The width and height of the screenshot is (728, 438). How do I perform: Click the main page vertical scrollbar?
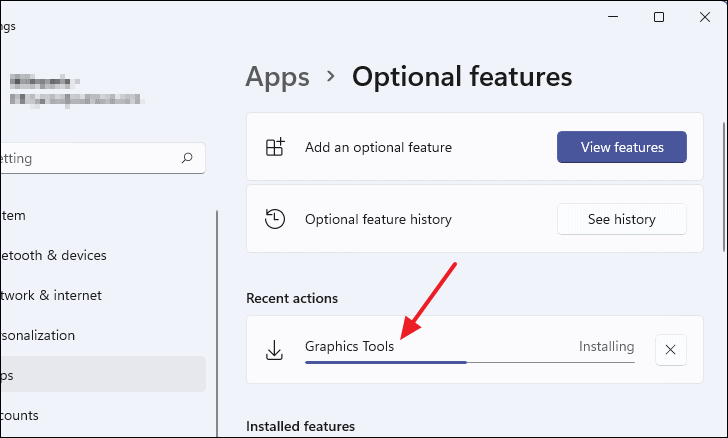click(x=723, y=180)
